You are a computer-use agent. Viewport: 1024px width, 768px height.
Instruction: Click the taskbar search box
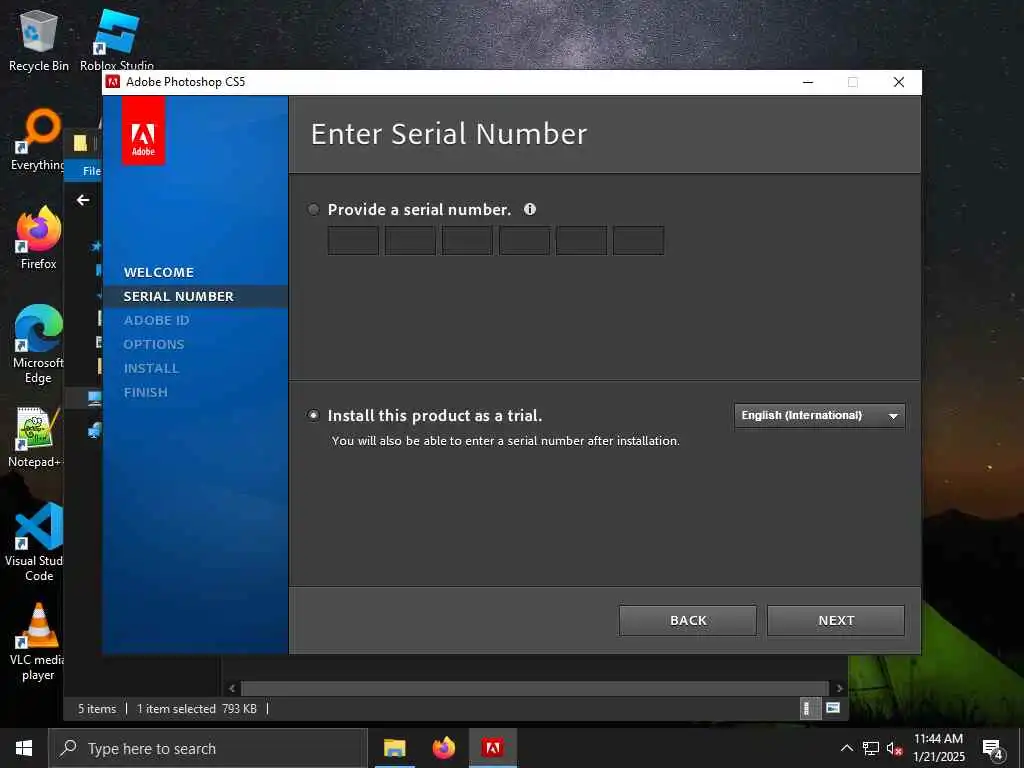coord(208,748)
